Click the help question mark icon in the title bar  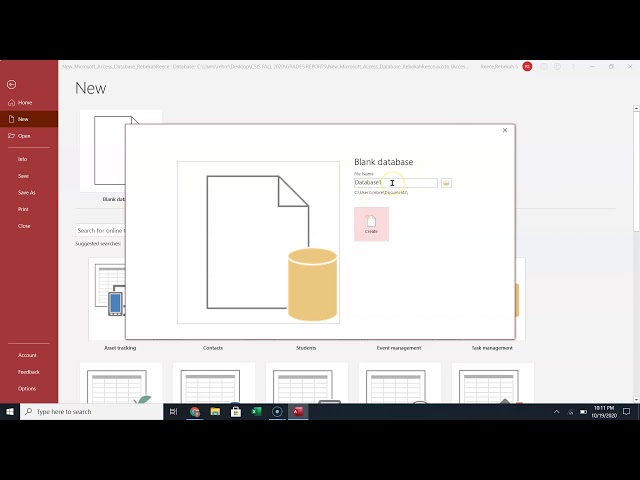573,67
